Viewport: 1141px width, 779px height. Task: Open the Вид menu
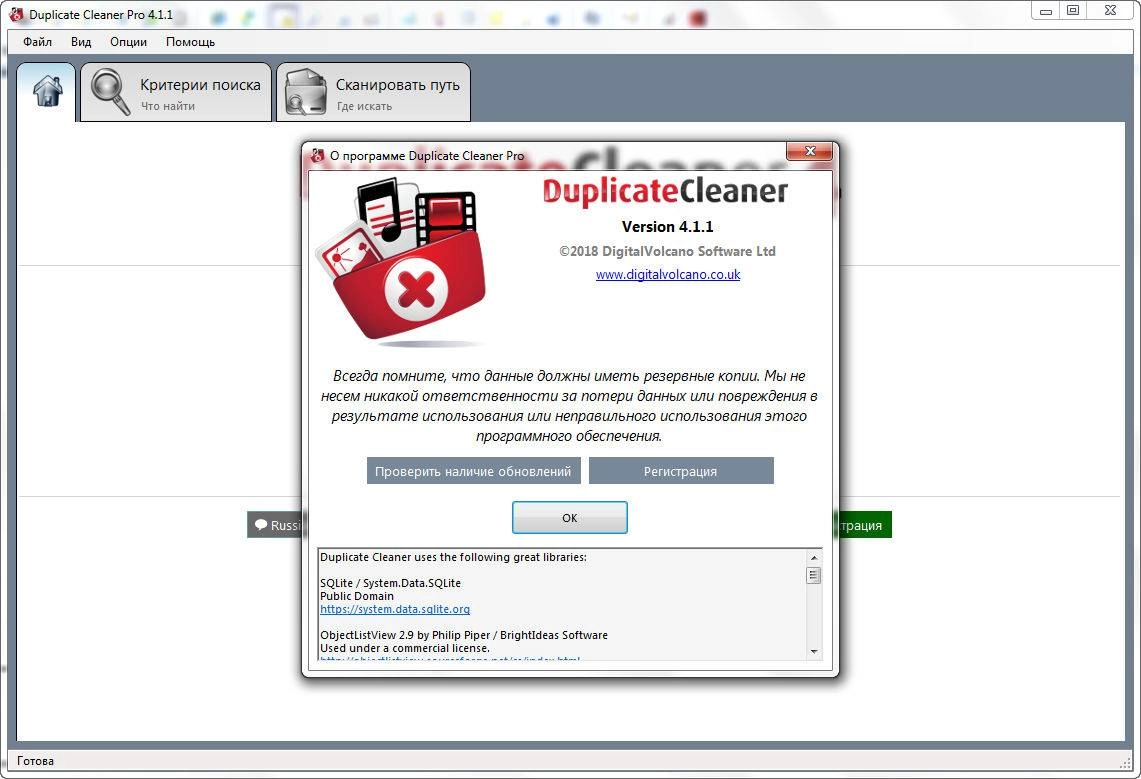[81, 41]
